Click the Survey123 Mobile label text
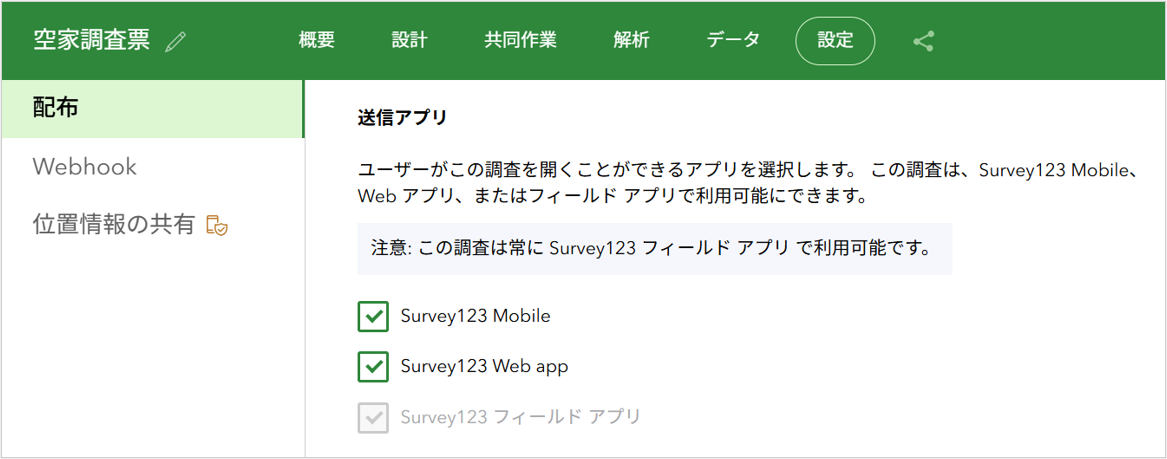Image resolution: width=1167 pixels, height=459 pixels. click(x=476, y=315)
